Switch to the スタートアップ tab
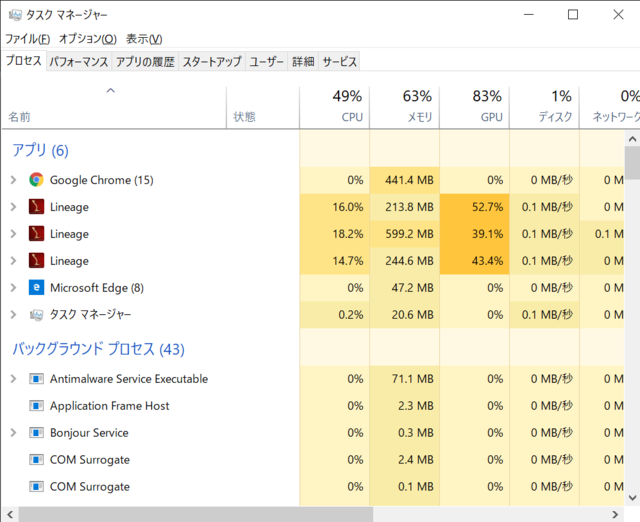This screenshot has height=522, width=640. 212,62
